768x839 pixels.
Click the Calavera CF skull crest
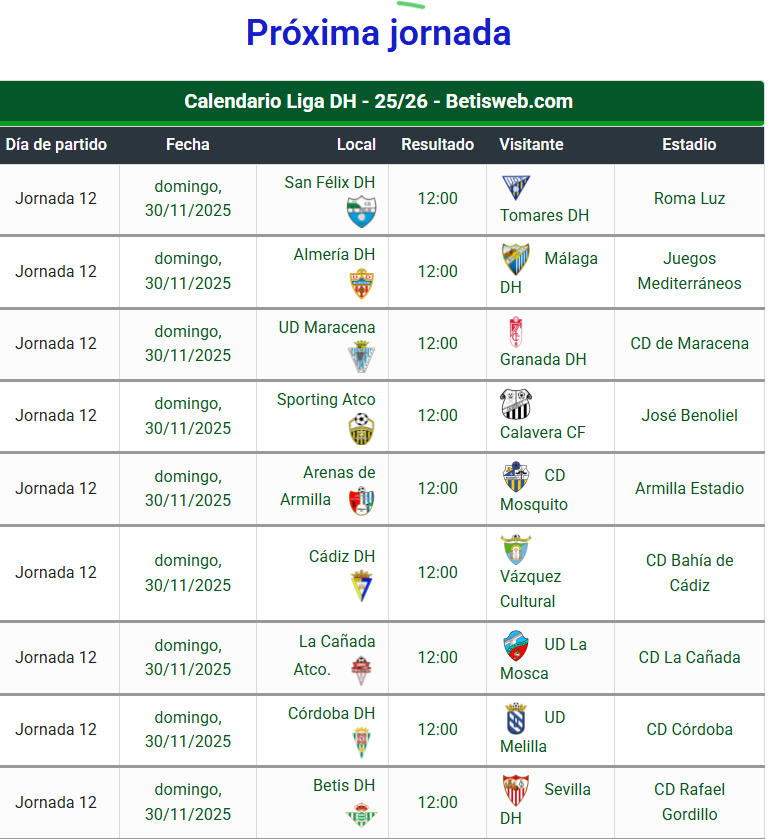coord(515,405)
